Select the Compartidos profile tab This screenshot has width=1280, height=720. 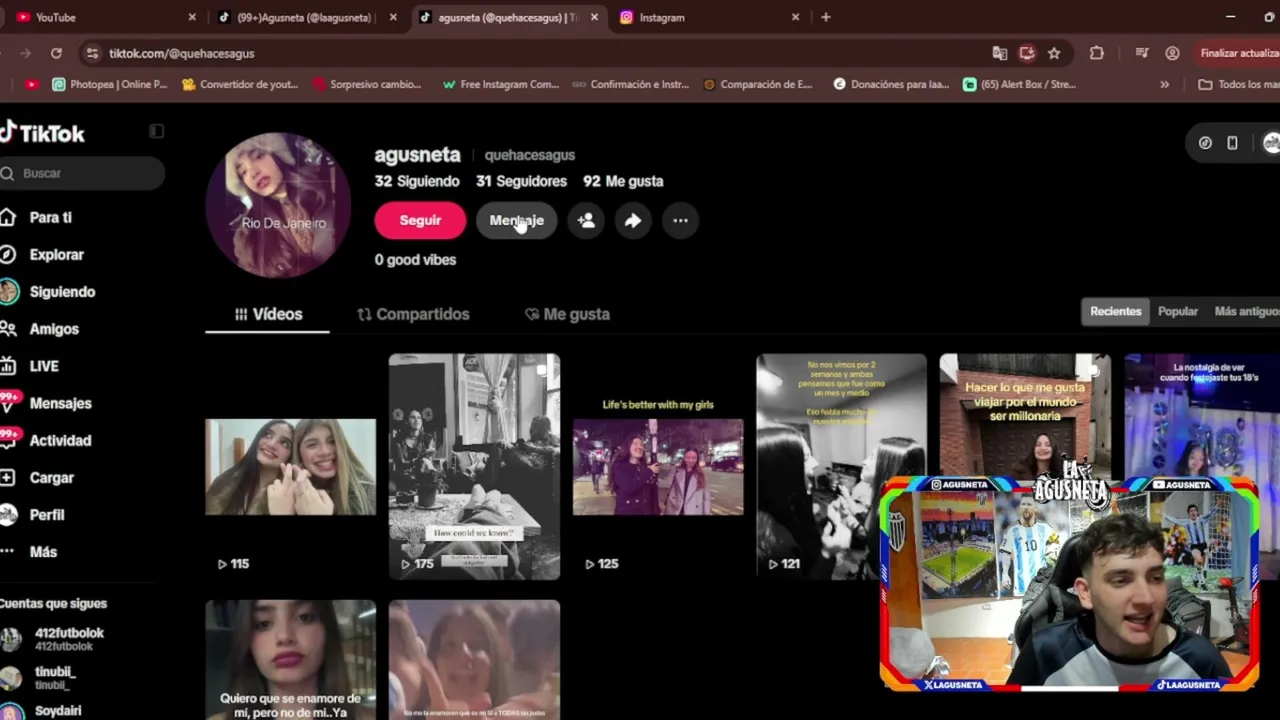[413, 314]
